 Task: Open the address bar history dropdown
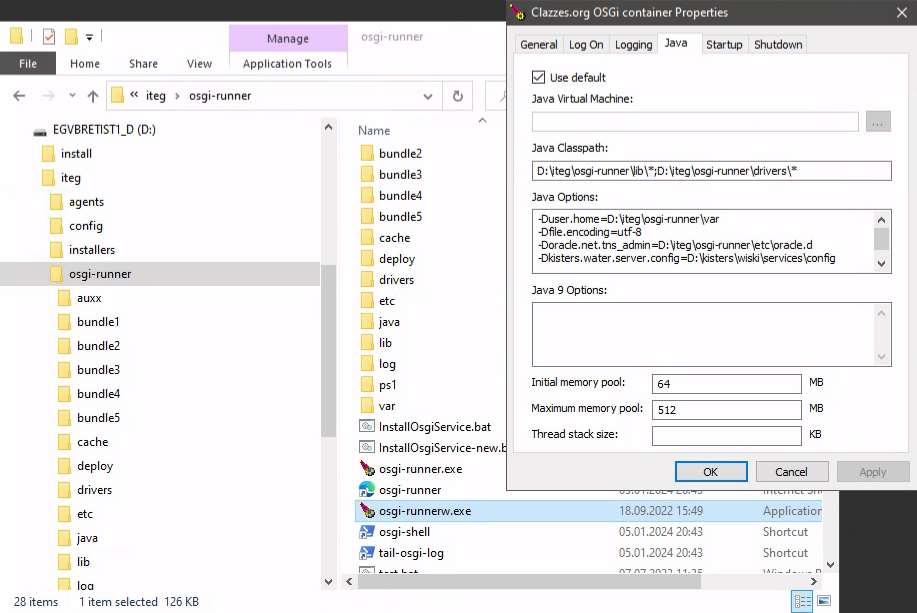(x=428, y=96)
